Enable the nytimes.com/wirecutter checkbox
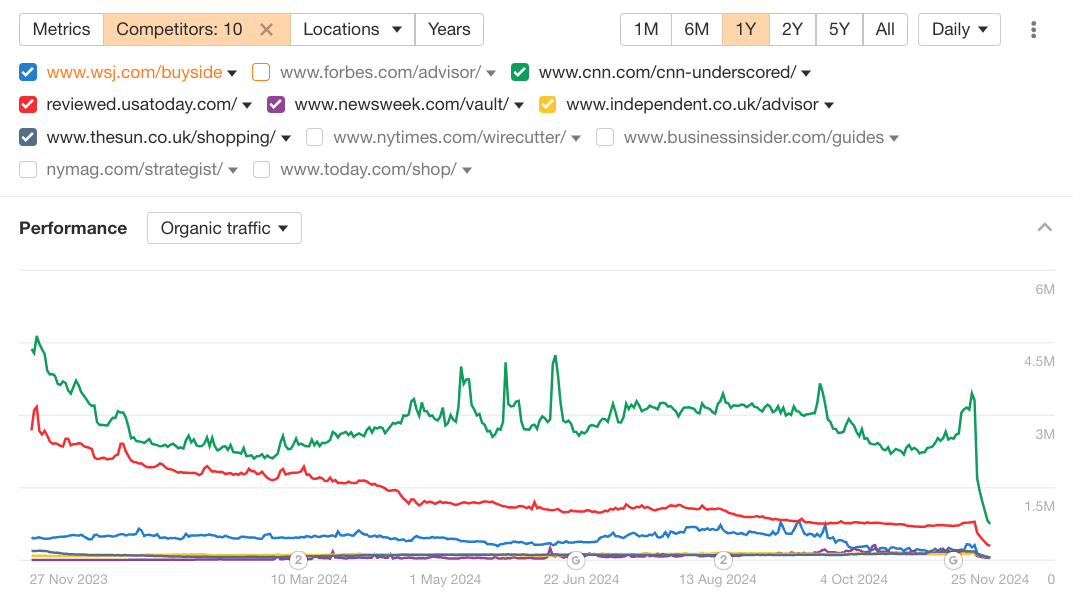The width and height of the screenshot is (1073, 602). click(314, 137)
